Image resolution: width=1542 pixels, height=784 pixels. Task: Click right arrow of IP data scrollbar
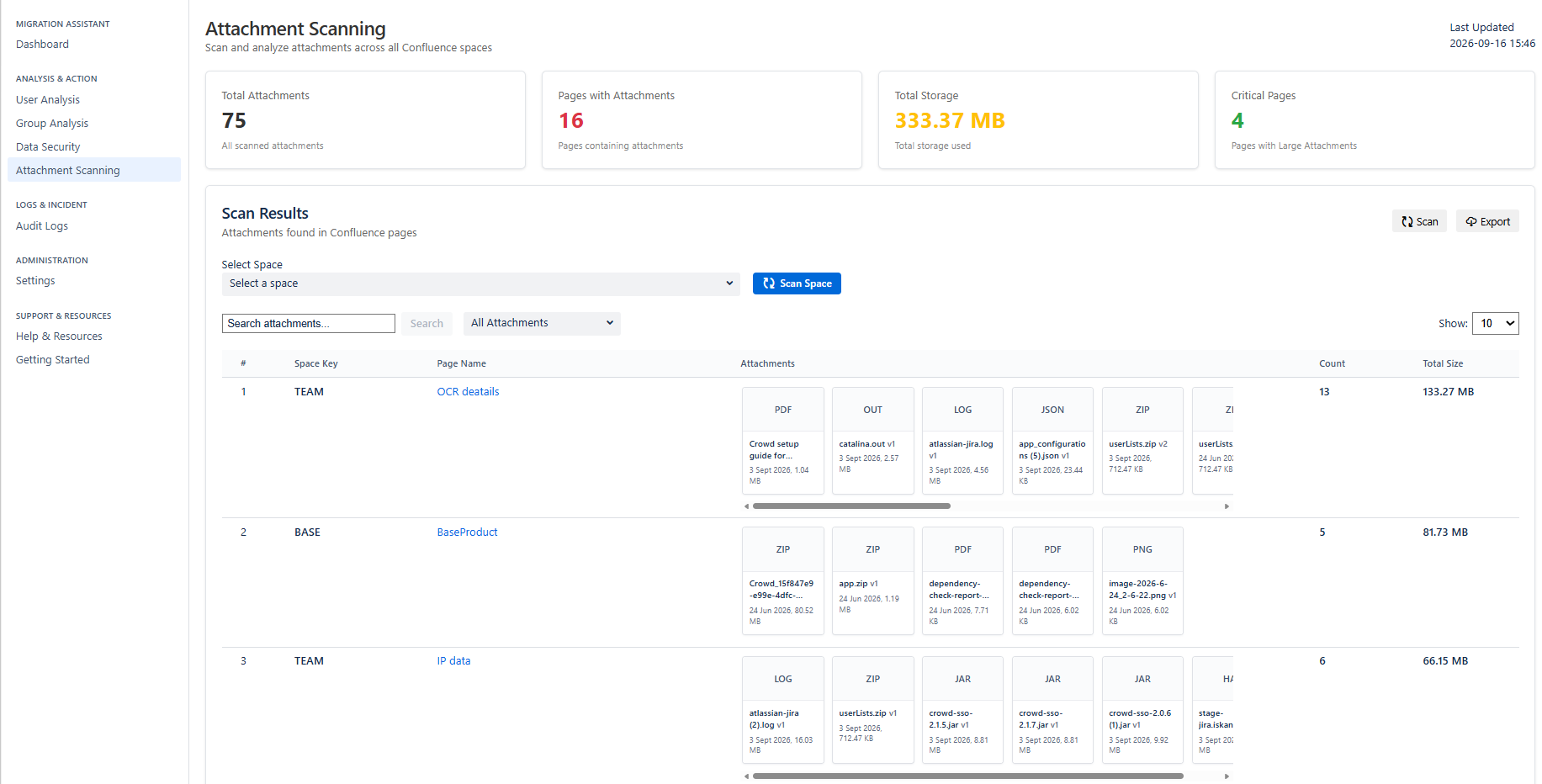point(1227,776)
